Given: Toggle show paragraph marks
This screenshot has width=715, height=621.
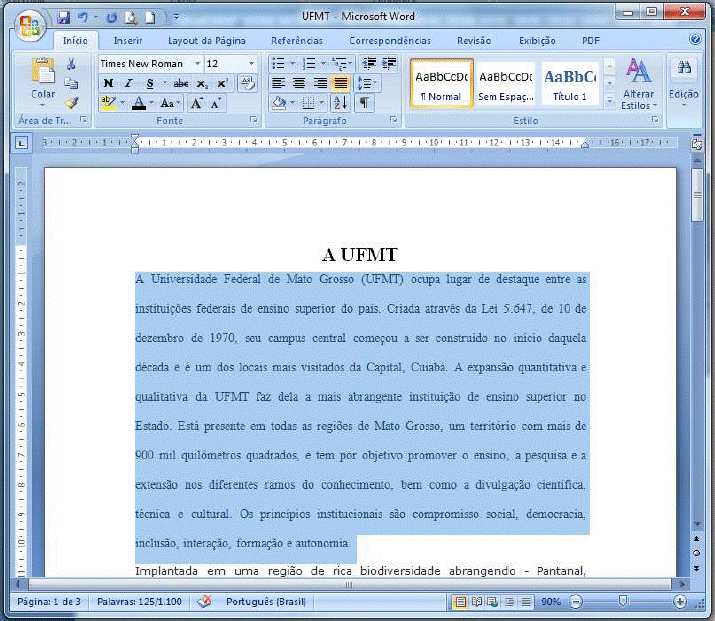Looking at the screenshot, I should 364,103.
